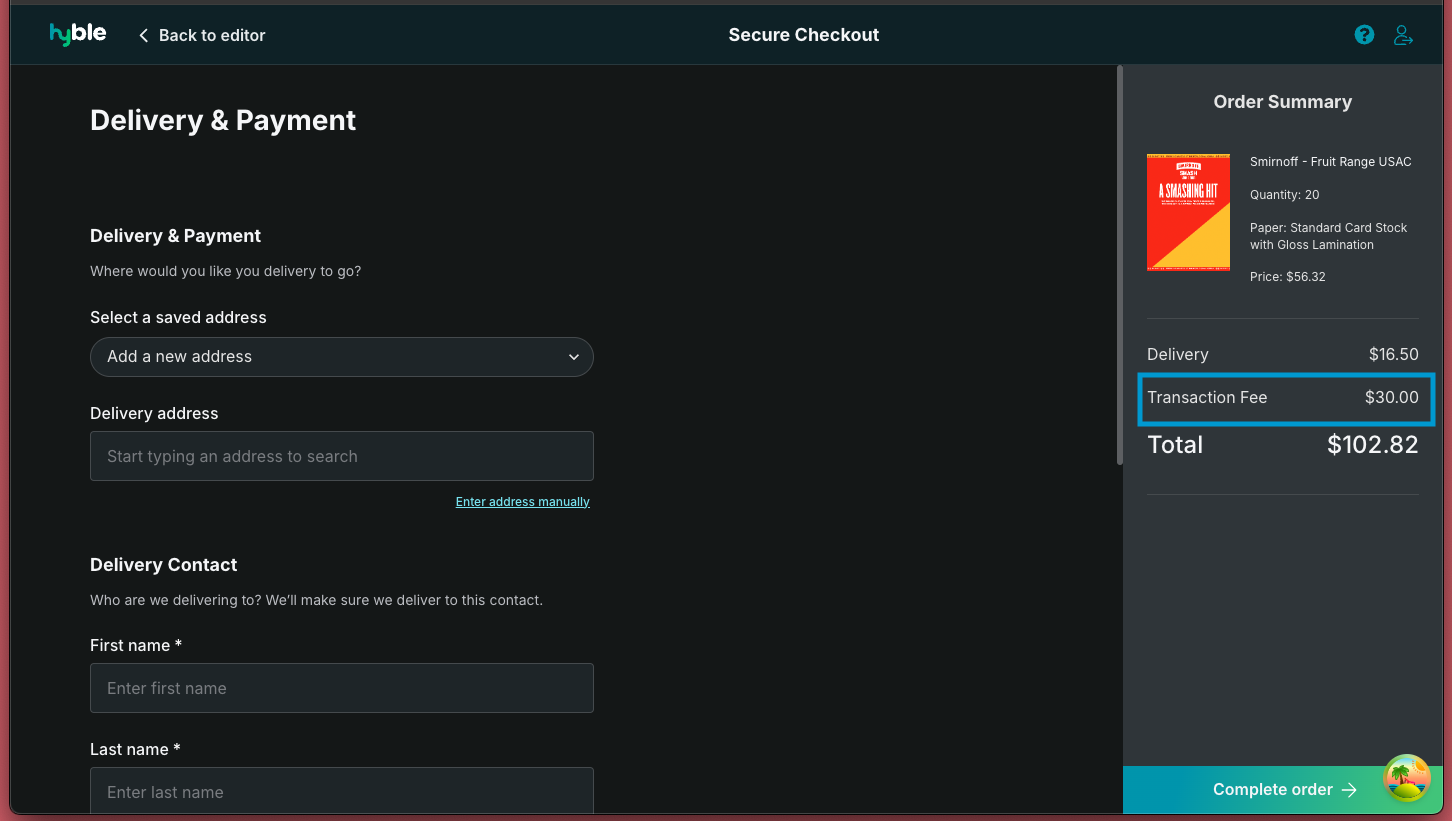This screenshot has width=1452, height=821.
Task: Click the hyble logo
Action: pyautogui.click(x=77, y=34)
